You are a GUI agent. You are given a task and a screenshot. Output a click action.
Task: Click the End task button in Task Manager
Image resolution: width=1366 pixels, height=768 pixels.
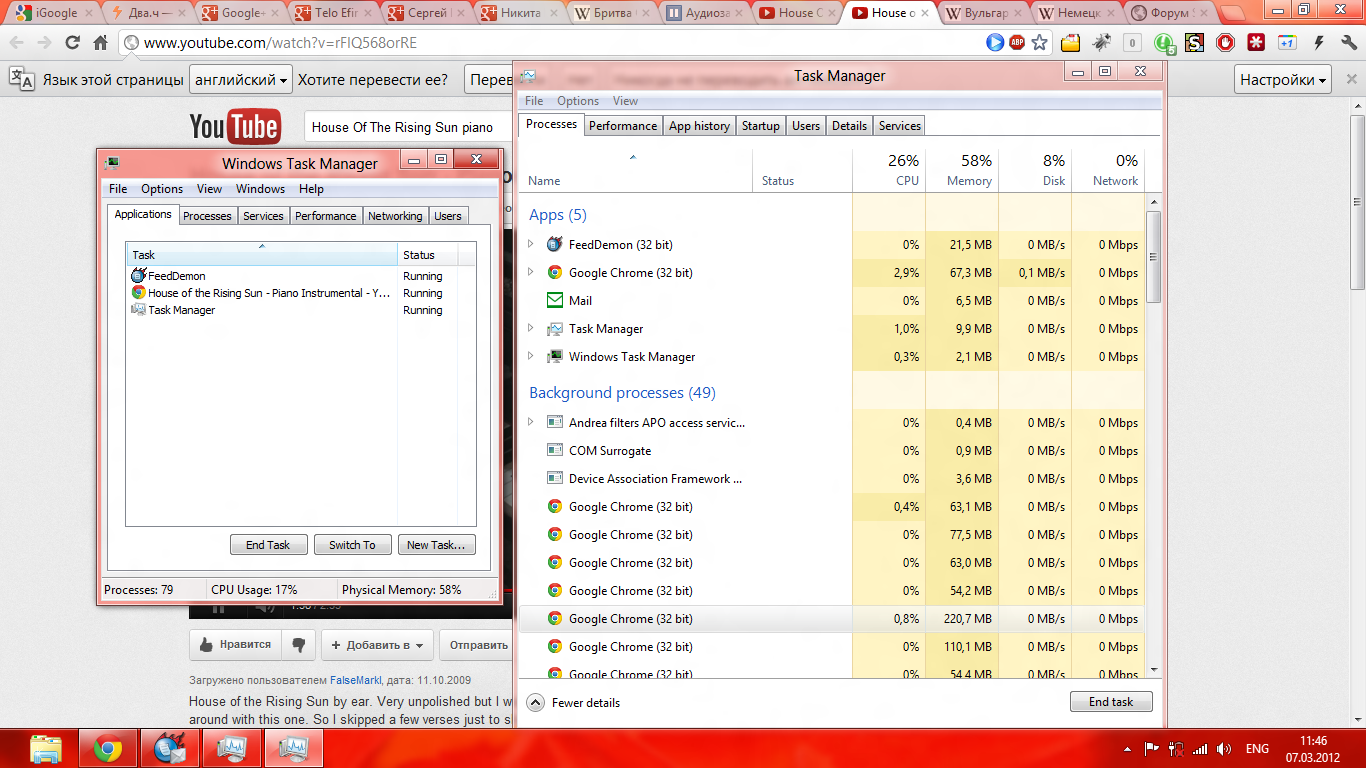[x=1111, y=702]
